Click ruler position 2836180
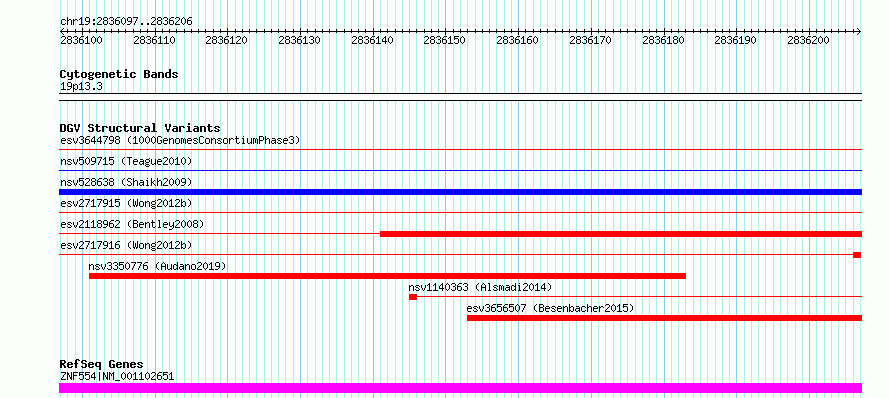 664,40
